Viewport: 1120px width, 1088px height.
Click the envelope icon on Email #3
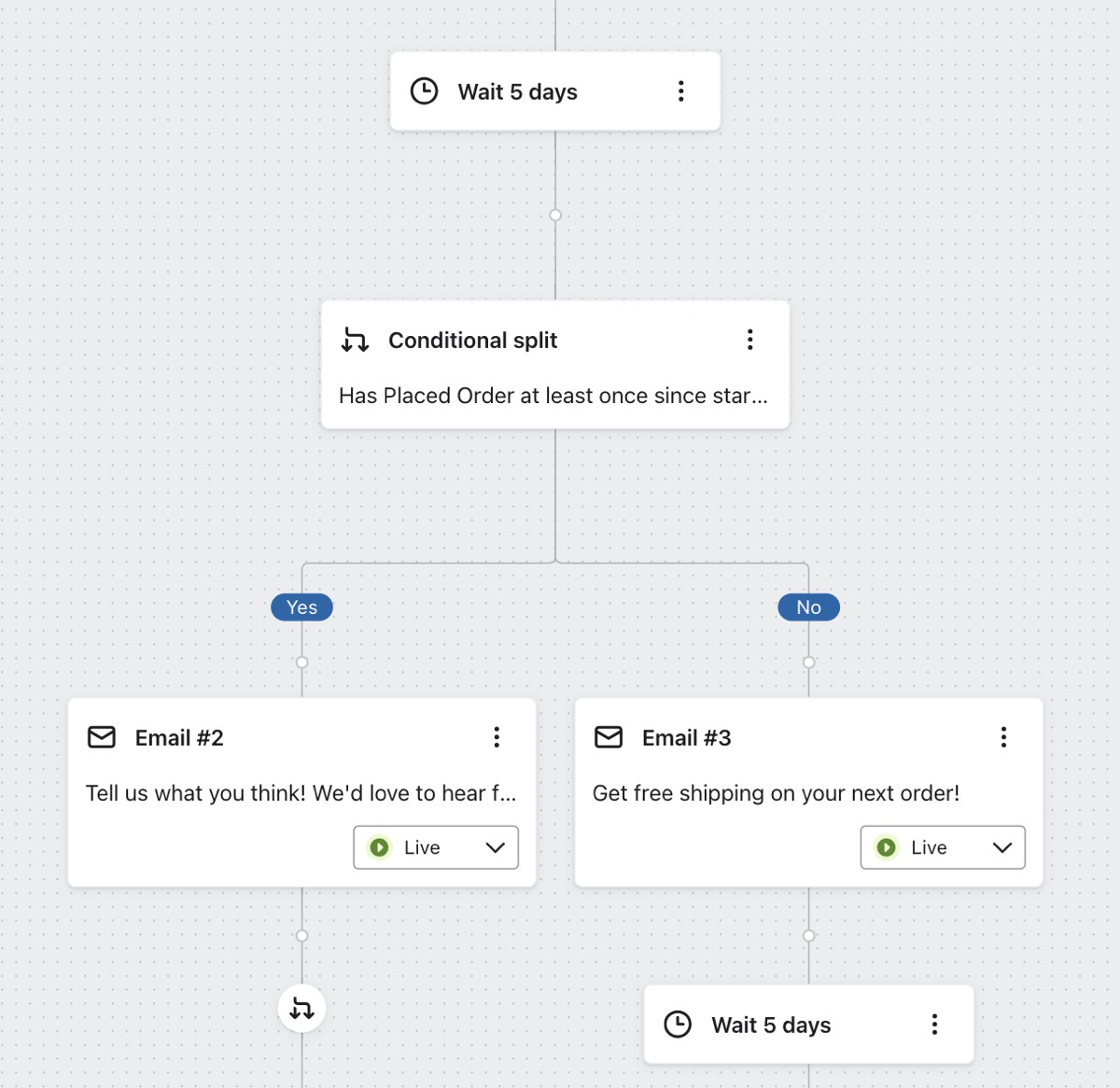609,736
